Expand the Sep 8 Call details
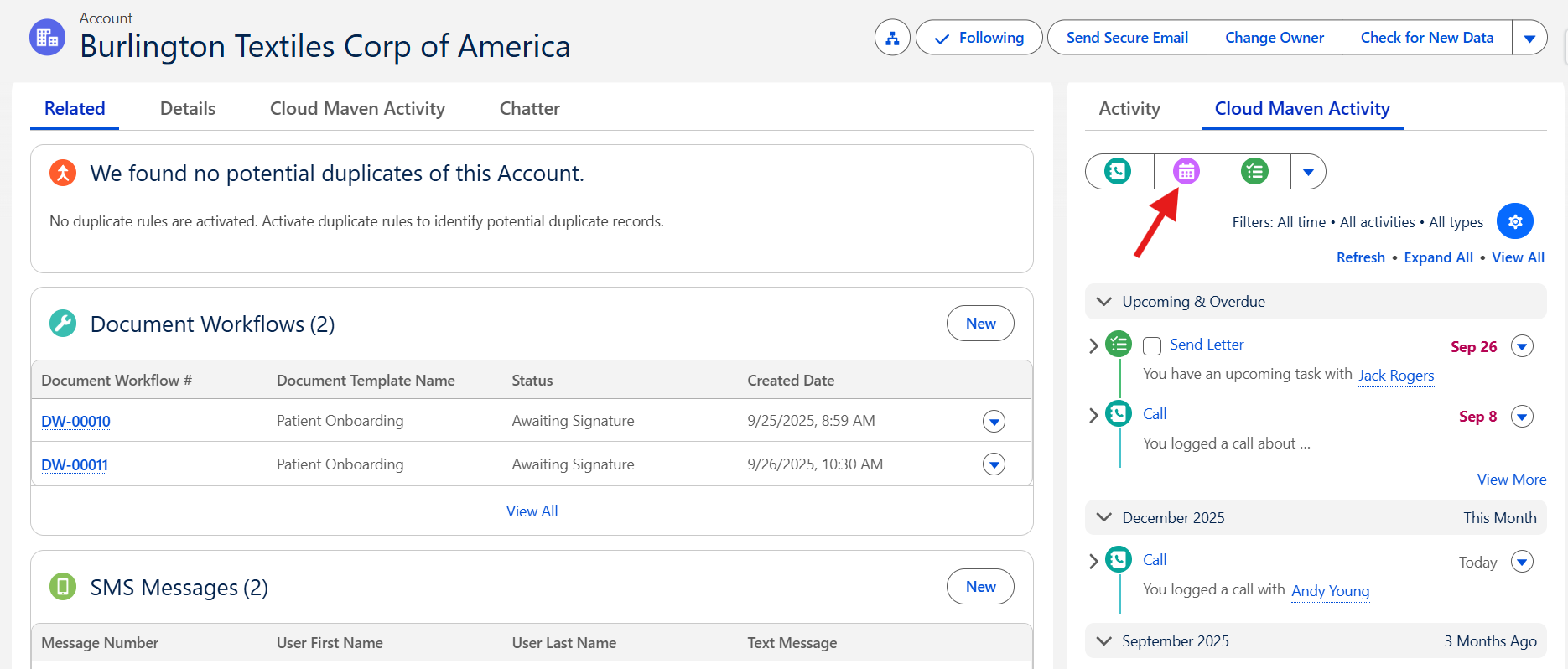Viewport: 1568px width, 669px height. [x=1093, y=415]
